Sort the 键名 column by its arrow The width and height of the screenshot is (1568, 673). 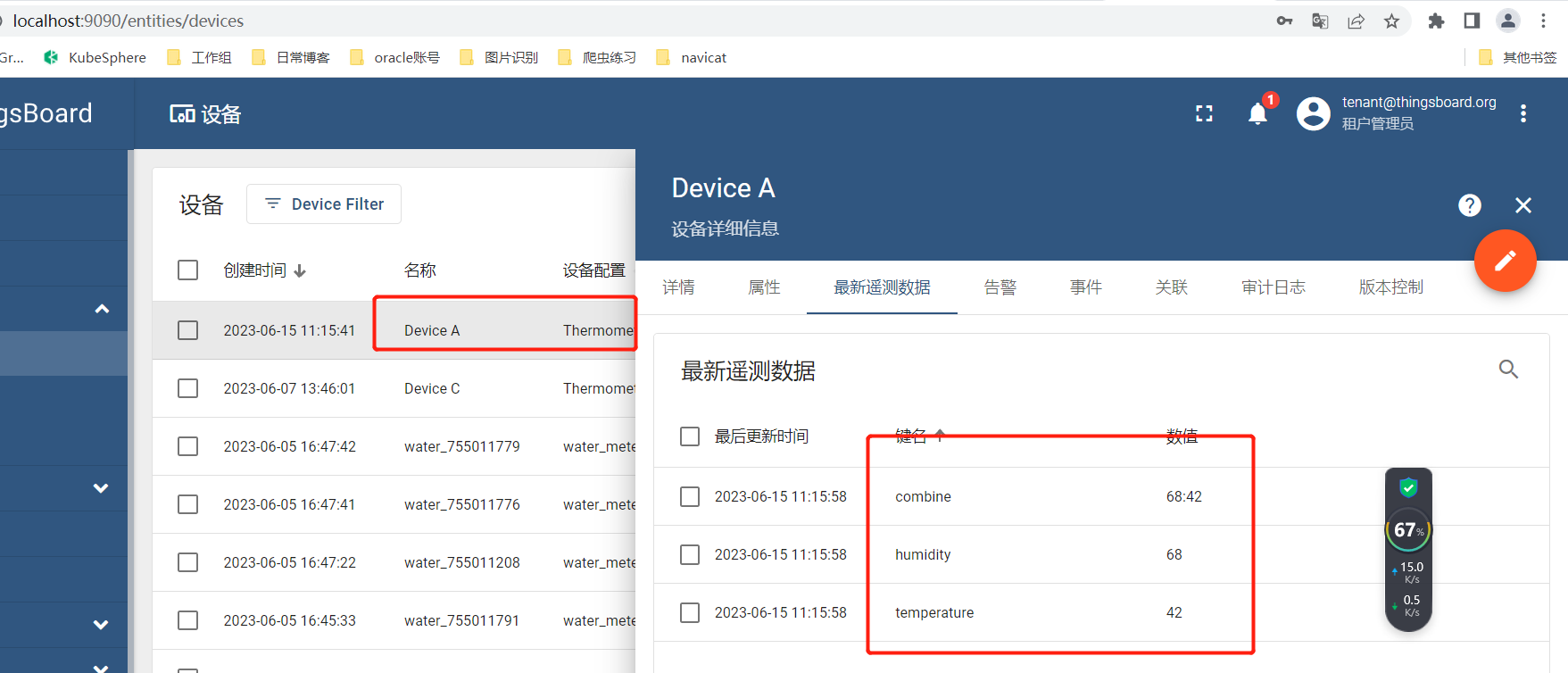tap(940, 436)
